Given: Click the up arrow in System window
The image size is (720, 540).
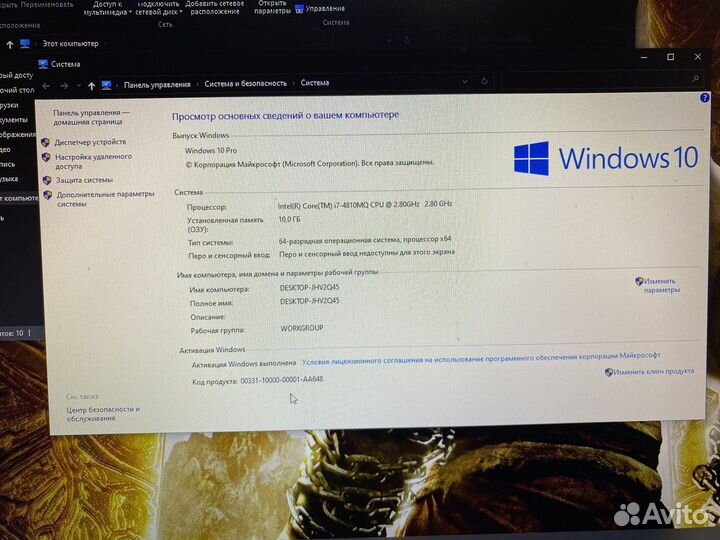Looking at the screenshot, I should pyautogui.click(x=91, y=86).
